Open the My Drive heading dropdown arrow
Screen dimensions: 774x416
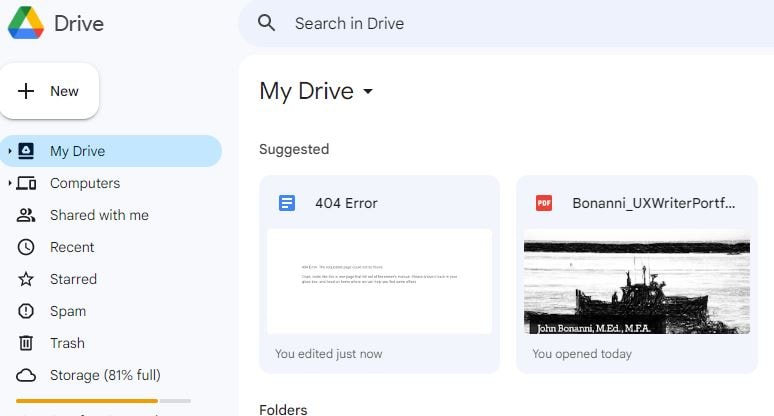(368, 91)
